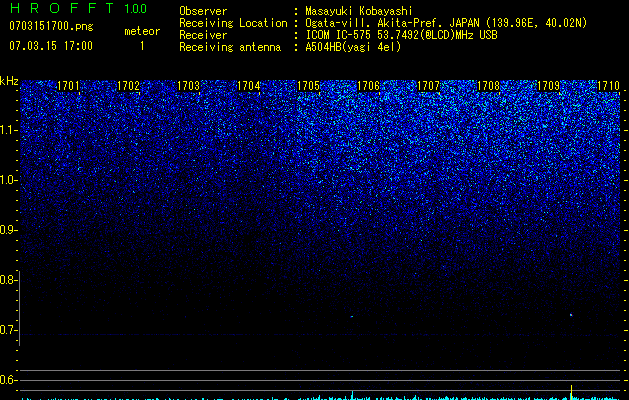Click the 1708 time marker

(489, 85)
